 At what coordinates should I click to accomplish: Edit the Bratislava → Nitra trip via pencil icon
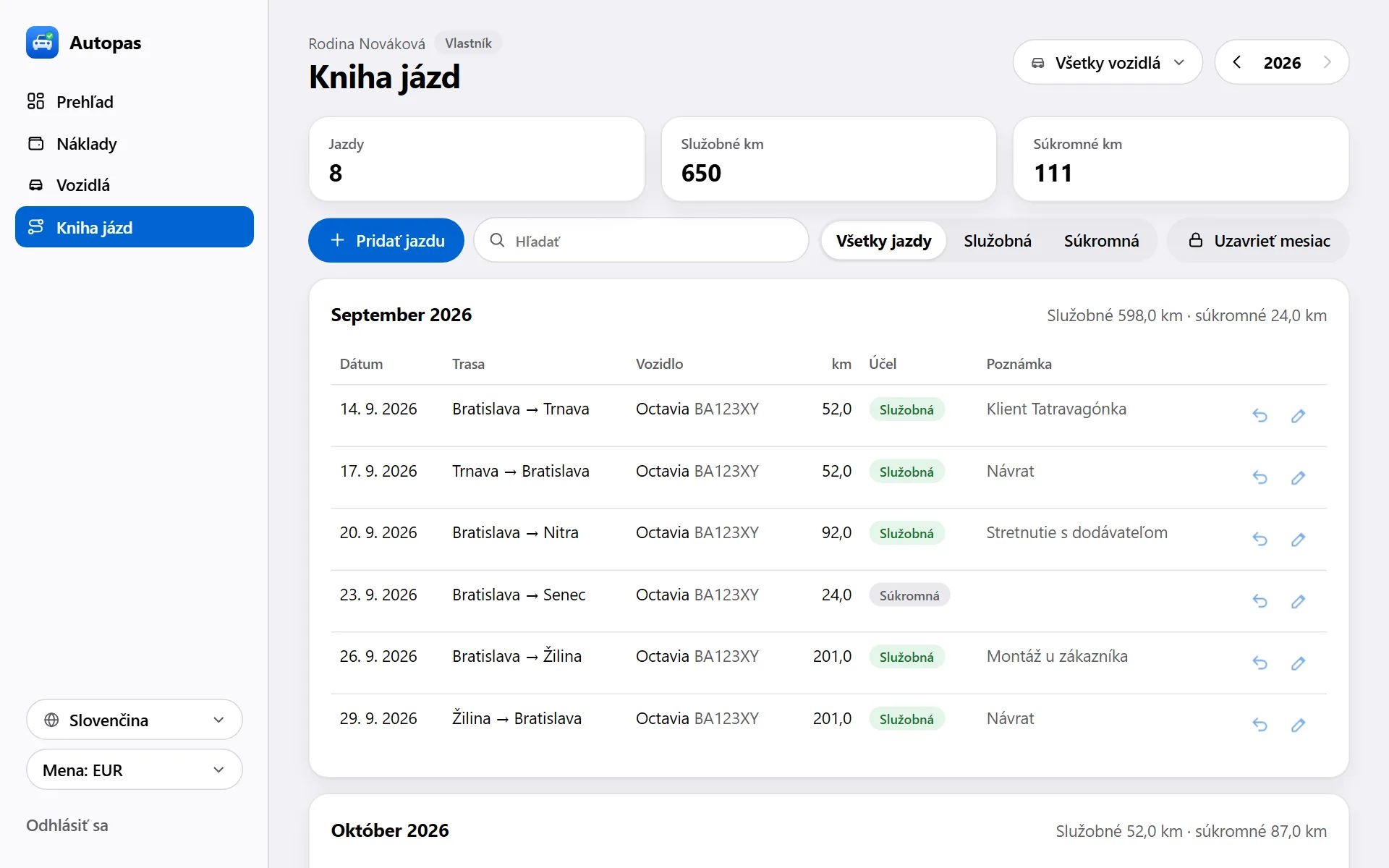(1298, 540)
